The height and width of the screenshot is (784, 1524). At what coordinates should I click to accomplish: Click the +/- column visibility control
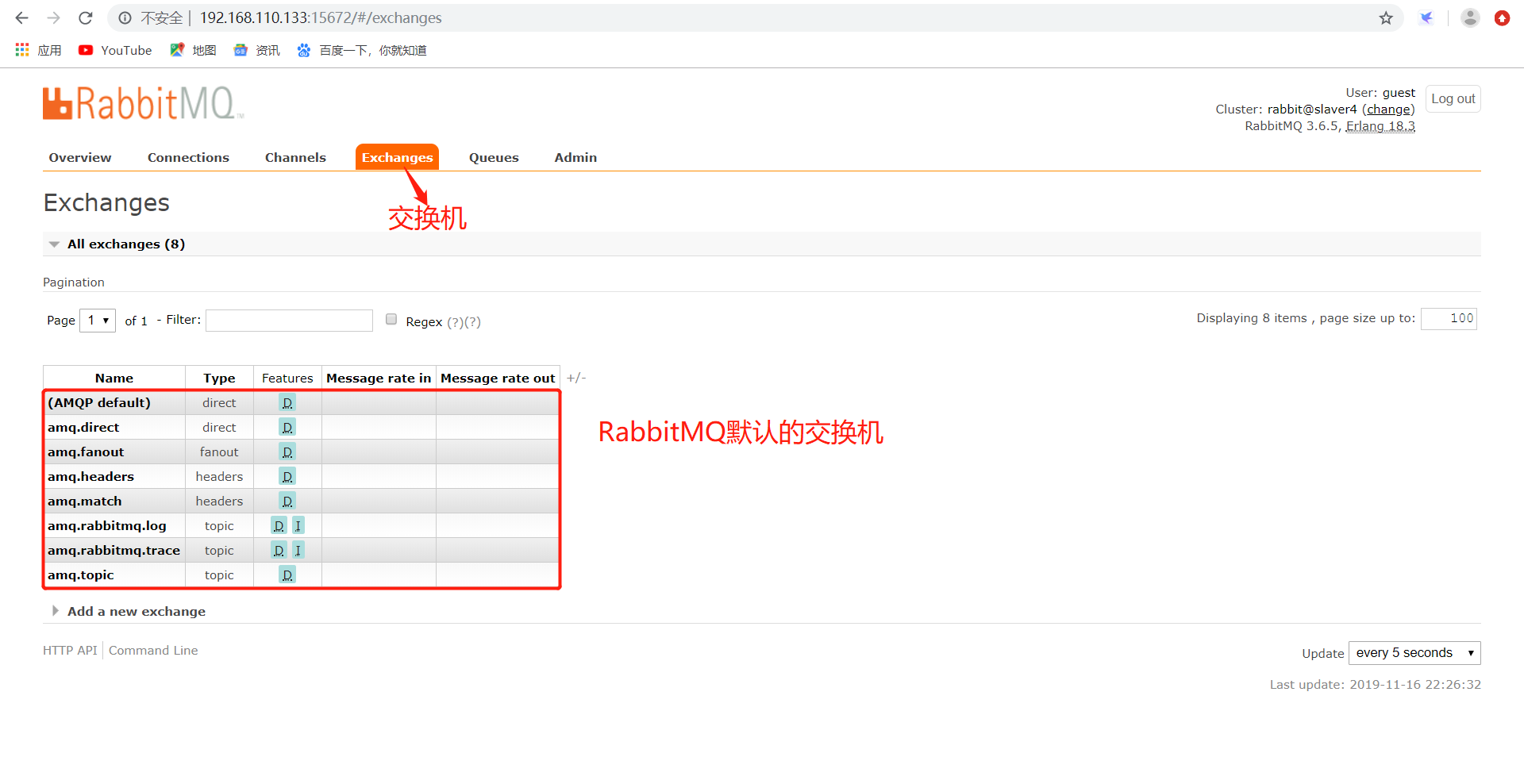576,378
